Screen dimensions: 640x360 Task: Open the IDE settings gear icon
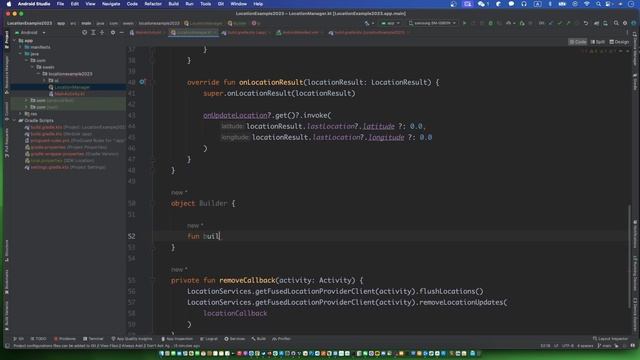pos(625,23)
